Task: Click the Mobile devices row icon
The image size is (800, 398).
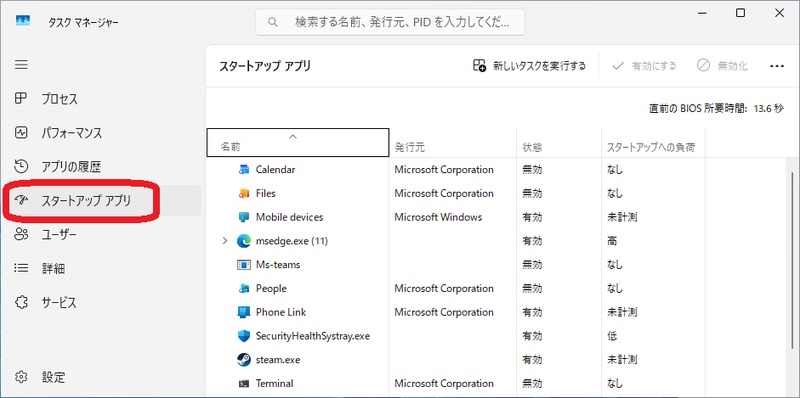Action: tap(244, 217)
